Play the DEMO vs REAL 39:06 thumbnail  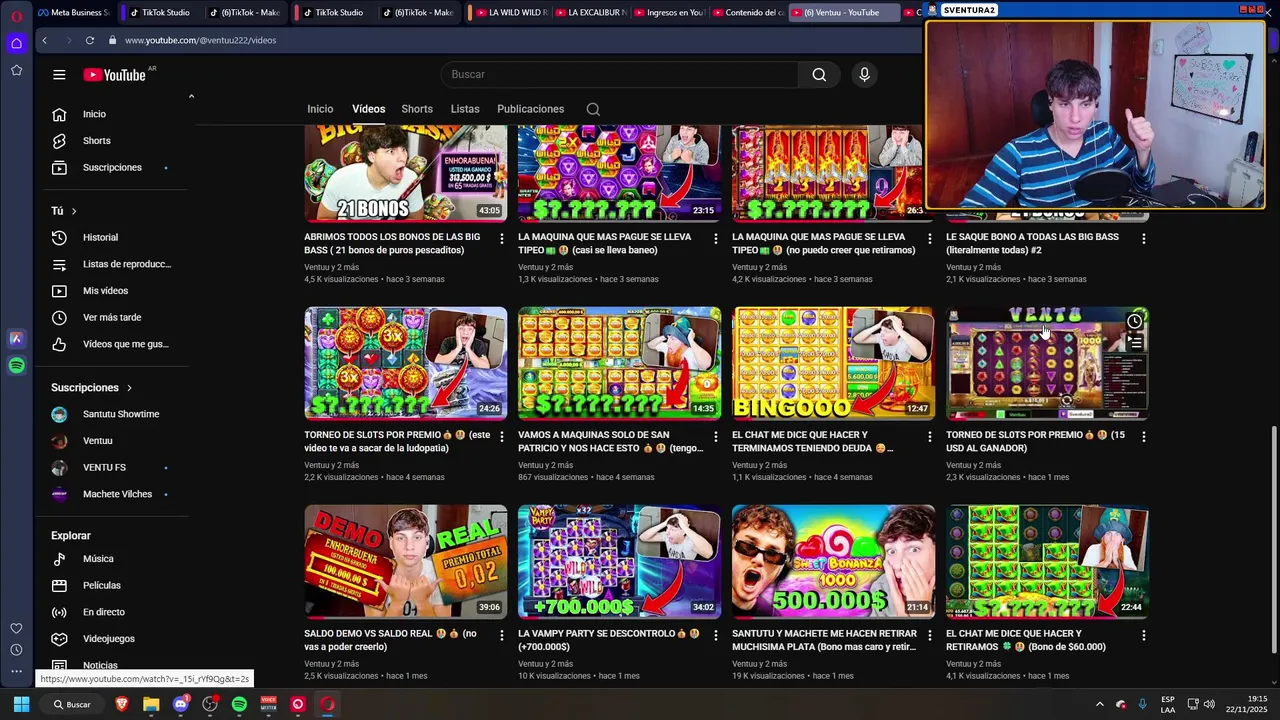click(405, 562)
